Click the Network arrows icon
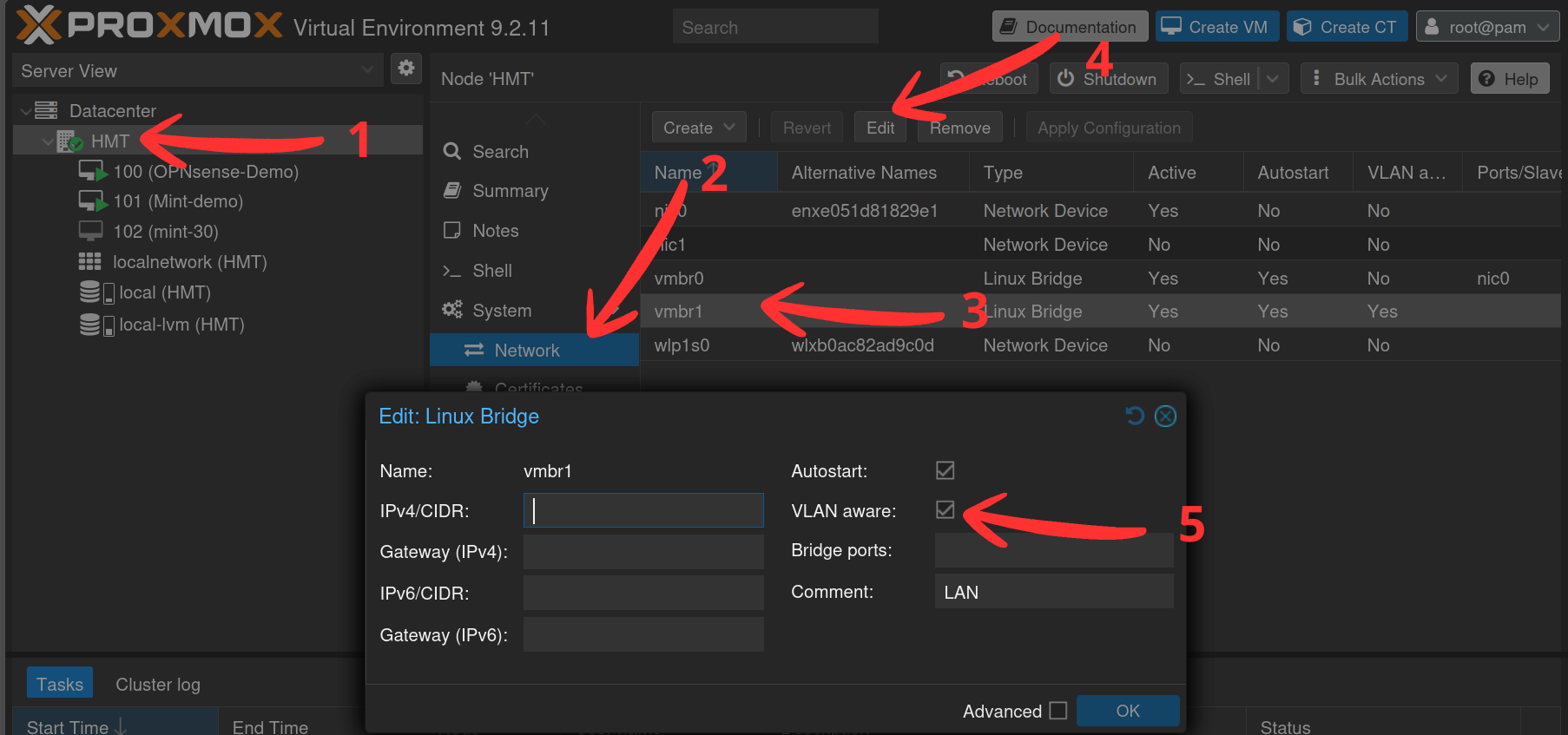The width and height of the screenshot is (1568, 735). click(474, 350)
